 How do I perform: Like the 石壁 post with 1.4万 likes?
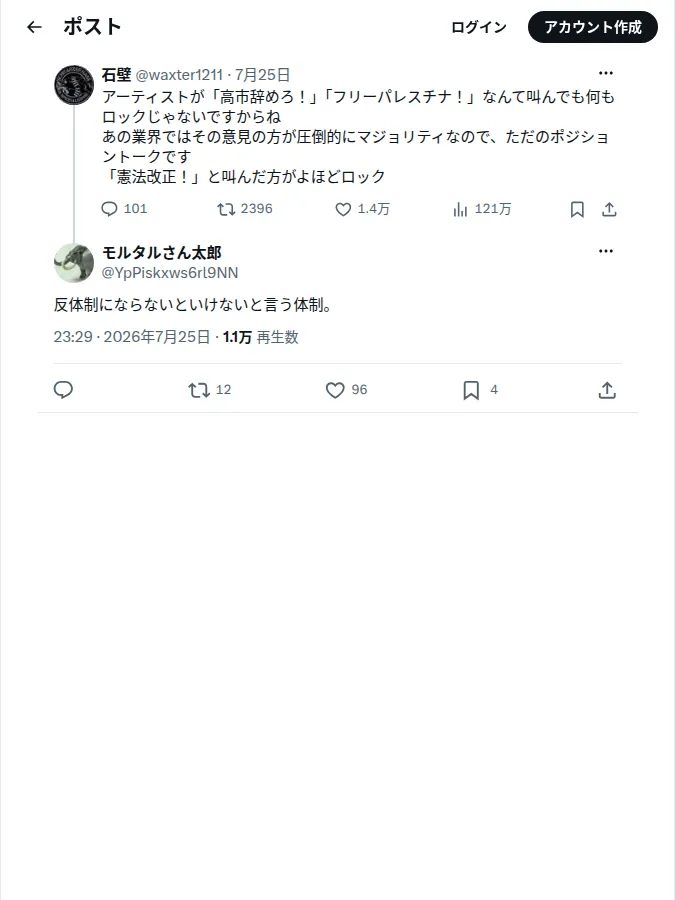343,209
